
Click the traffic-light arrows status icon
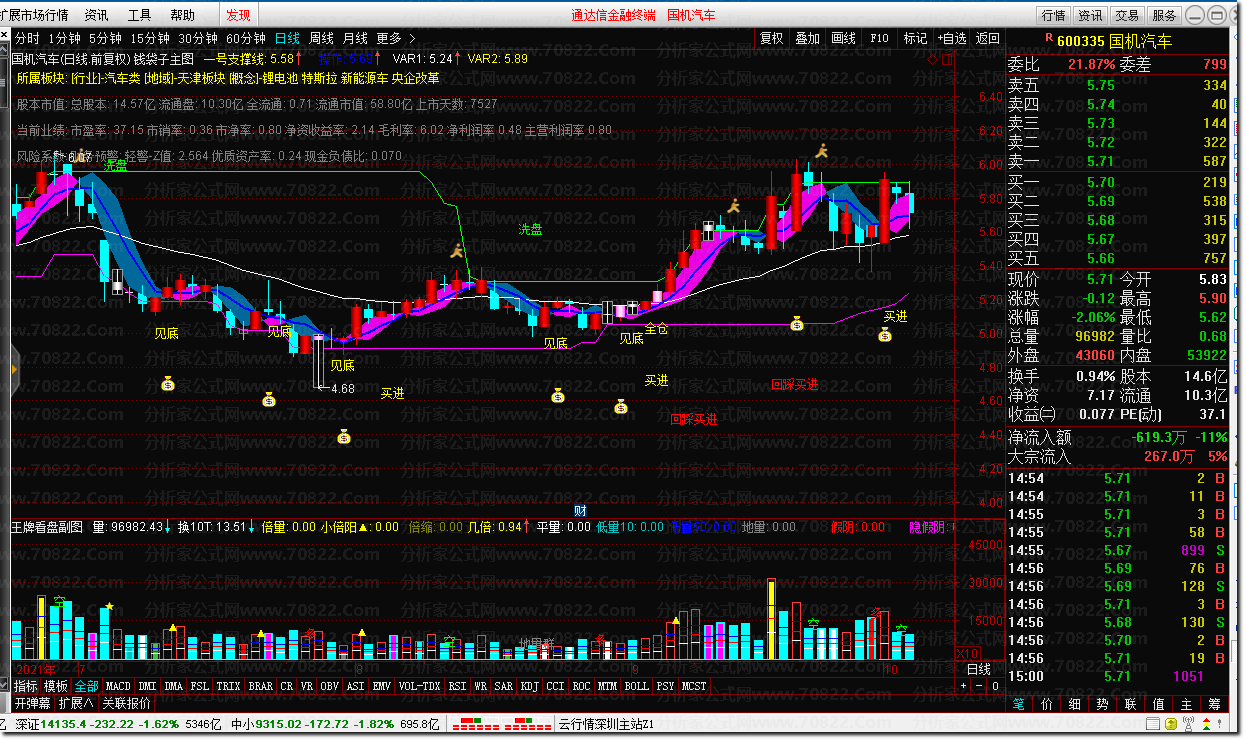pyautogui.click(x=1206, y=724)
